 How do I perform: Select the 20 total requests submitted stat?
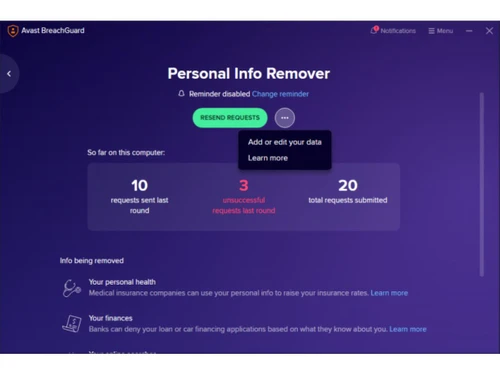348,191
